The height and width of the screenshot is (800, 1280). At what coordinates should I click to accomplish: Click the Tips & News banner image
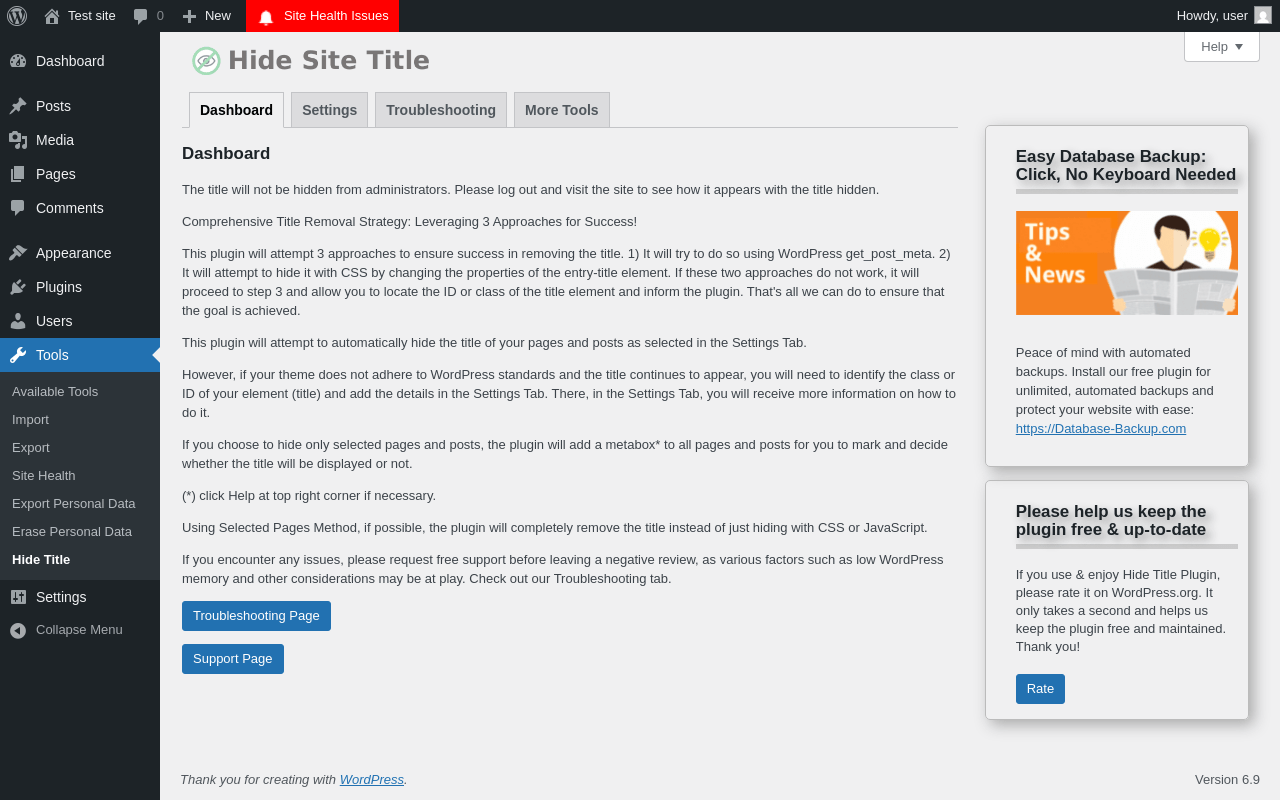pos(1127,263)
